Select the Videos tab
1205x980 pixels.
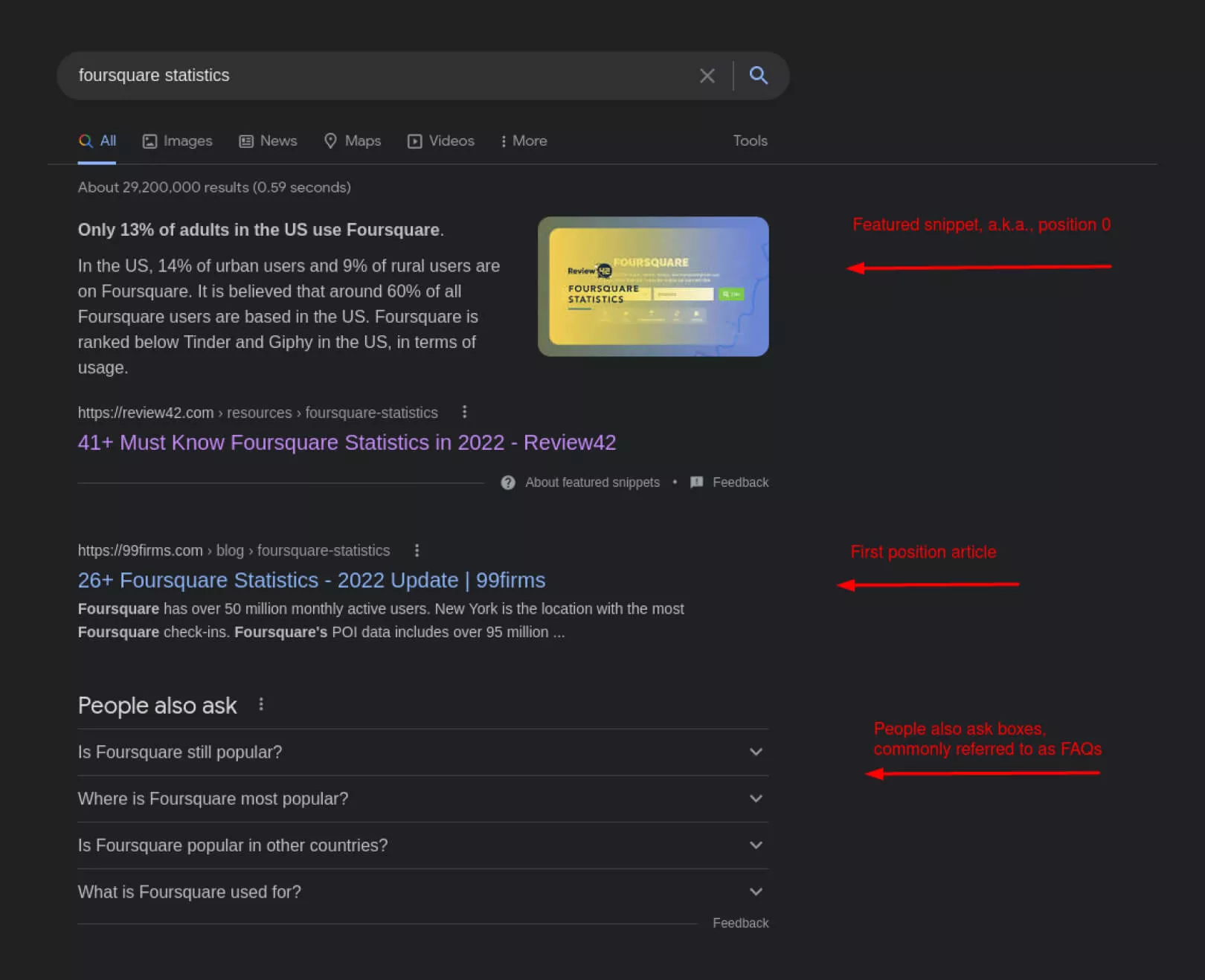pyautogui.click(x=441, y=141)
